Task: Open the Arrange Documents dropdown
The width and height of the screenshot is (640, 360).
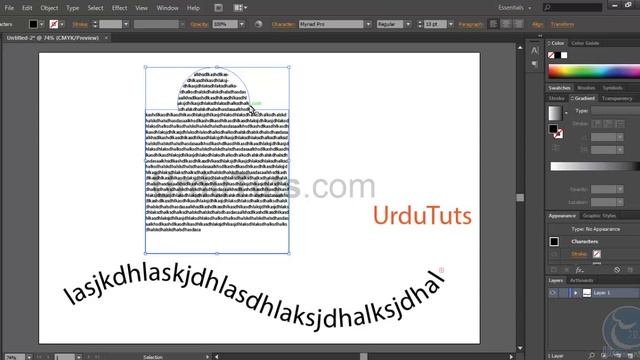Action: point(240,8)
